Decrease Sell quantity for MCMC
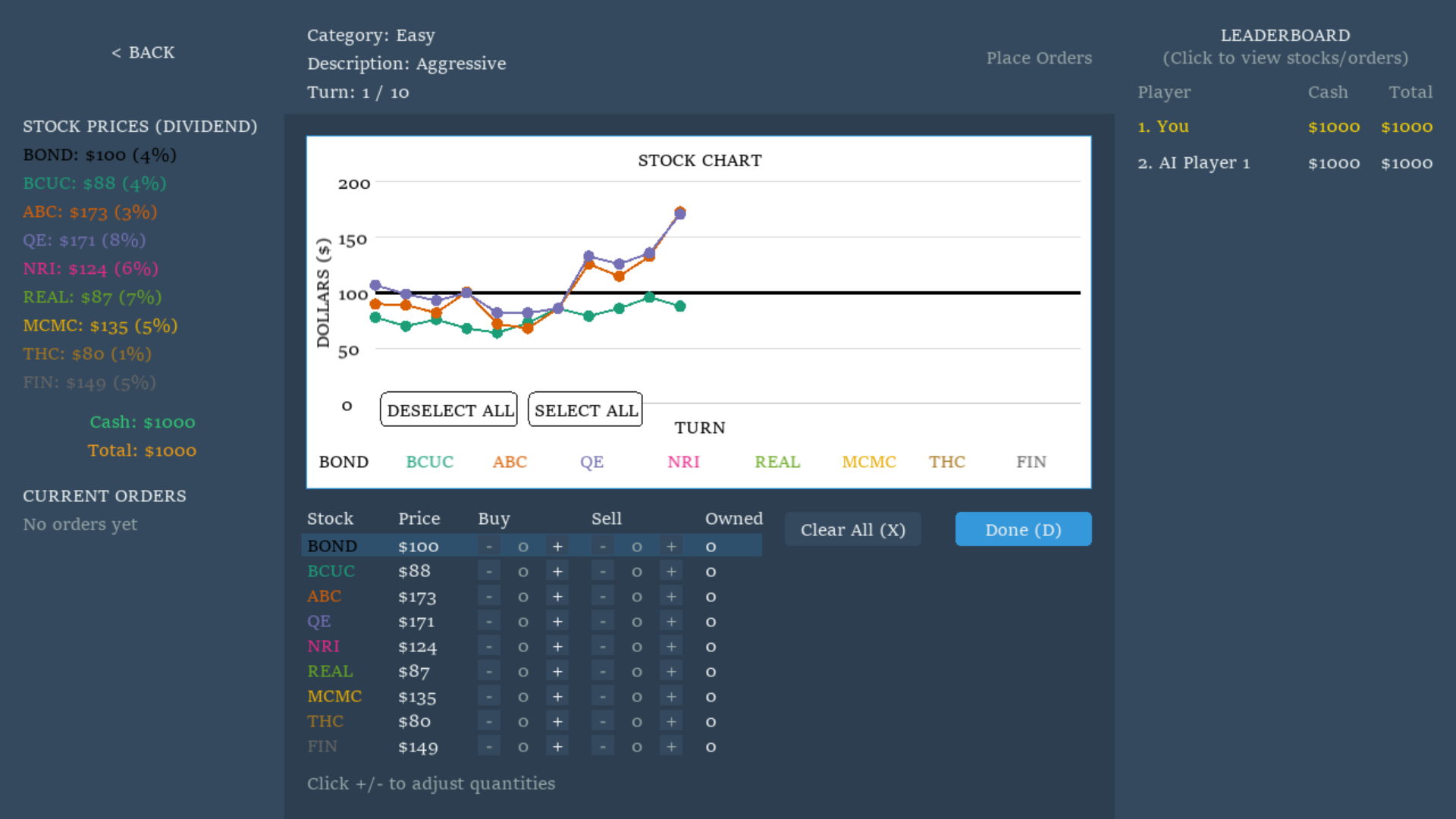The height and width of the screenshot is (819, 1456). tap(603, 696)
